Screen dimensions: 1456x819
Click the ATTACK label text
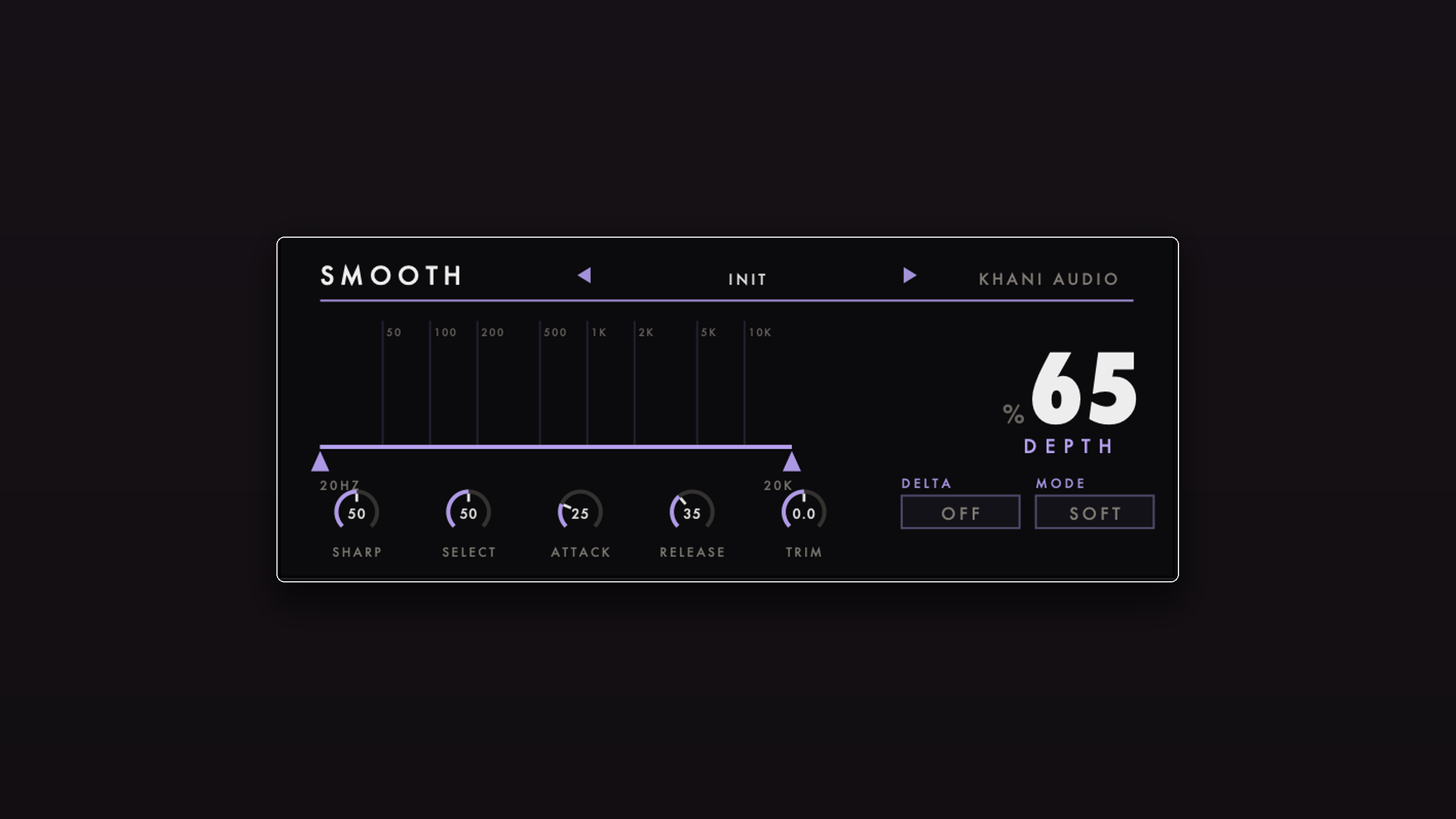click(x=581, y=552)
